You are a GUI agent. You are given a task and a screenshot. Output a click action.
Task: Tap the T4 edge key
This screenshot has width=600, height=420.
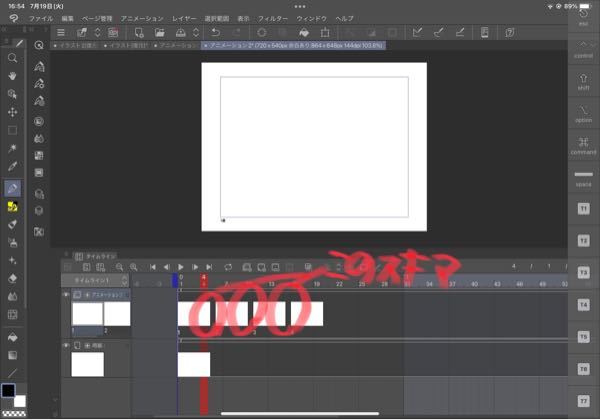[583, 305]
